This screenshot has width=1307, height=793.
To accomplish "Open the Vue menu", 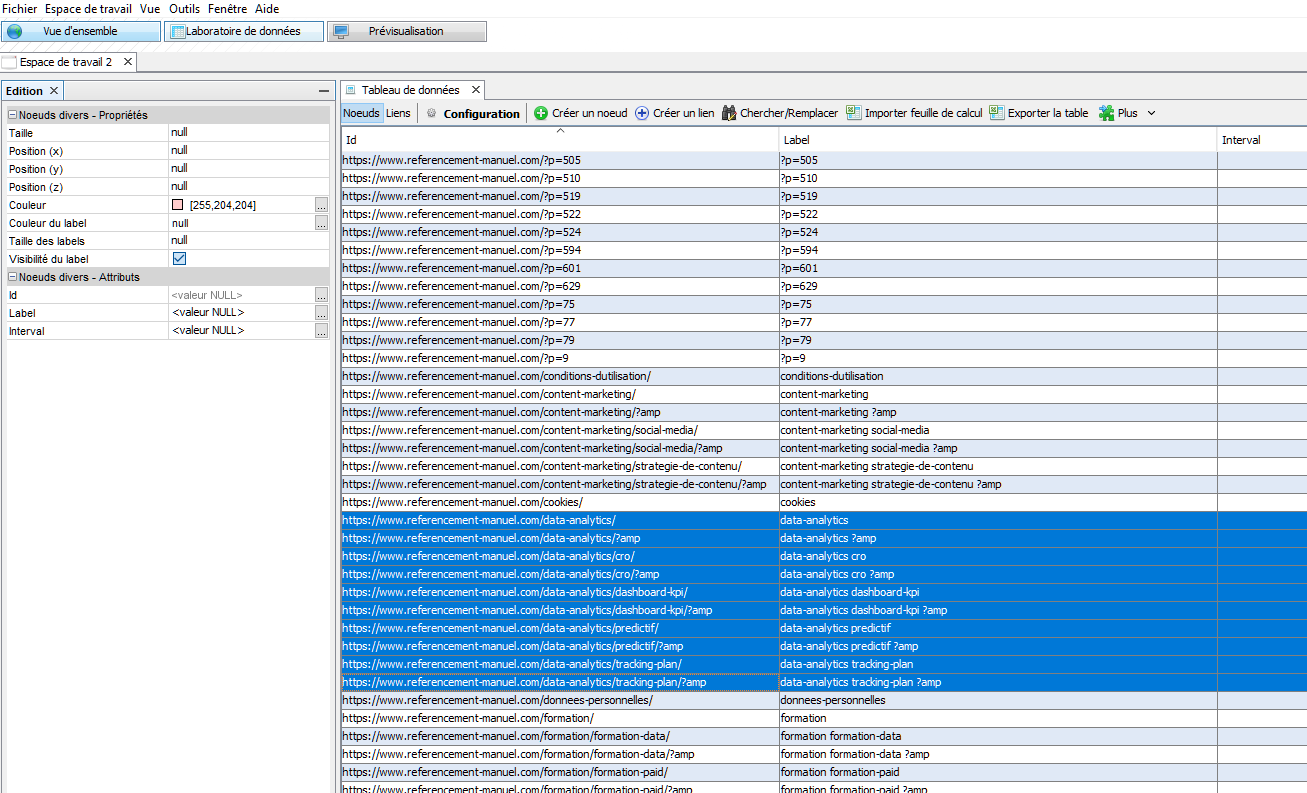I will (150, 8).
